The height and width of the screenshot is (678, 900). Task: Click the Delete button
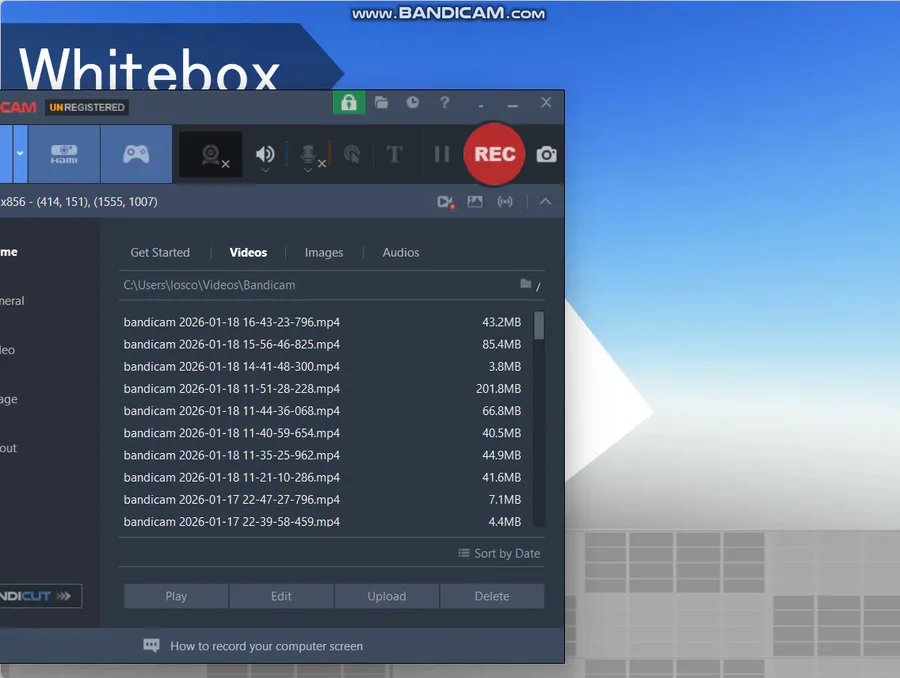[492, 596]
